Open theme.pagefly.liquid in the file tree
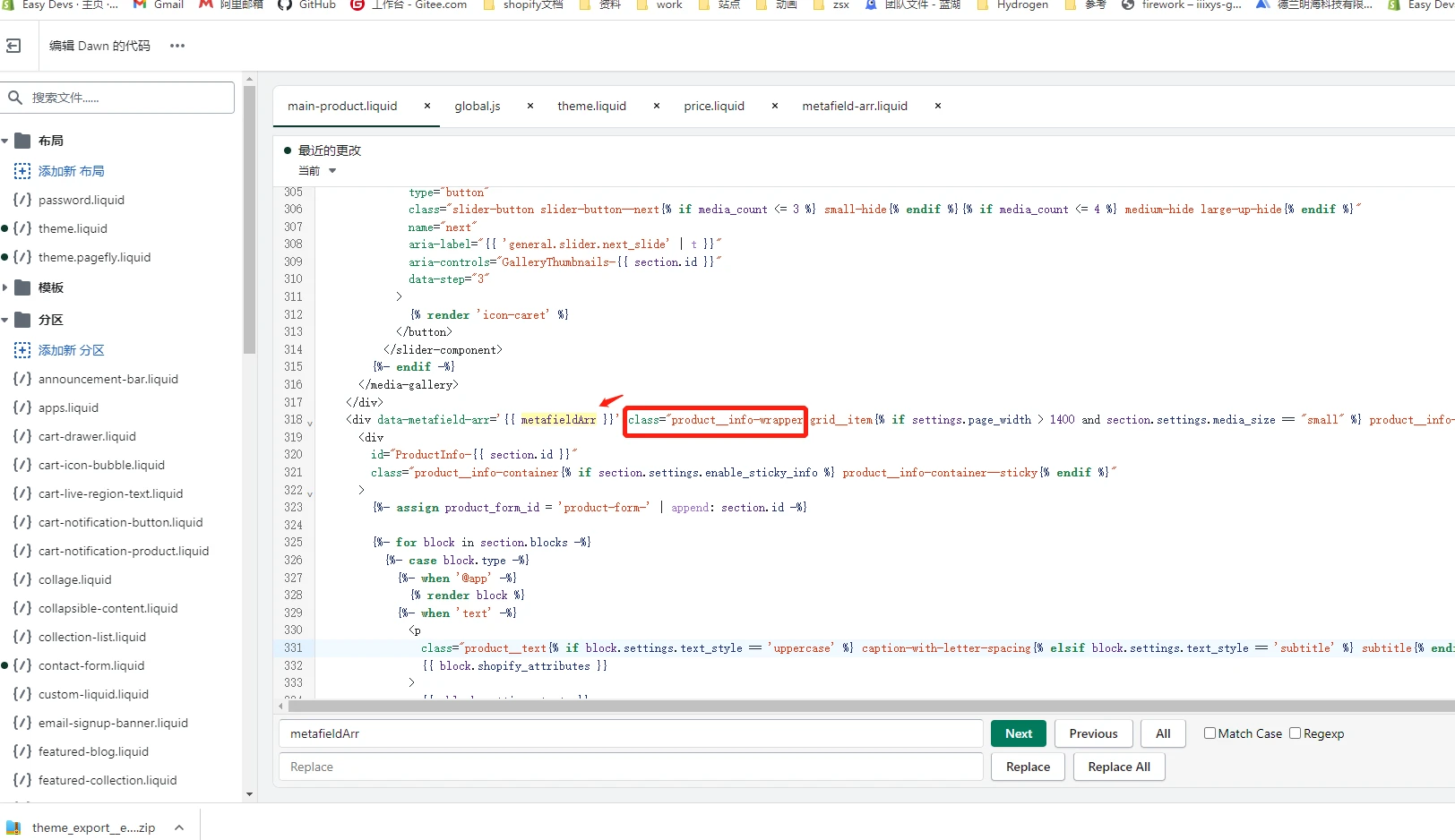Viewport: 1455px width, 840px height. (94, 257)
